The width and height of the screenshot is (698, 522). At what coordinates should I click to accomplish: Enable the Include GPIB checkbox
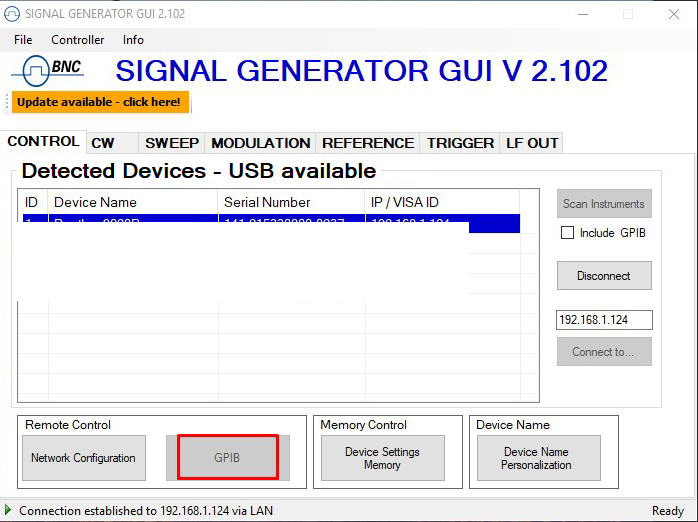coord(567,233)
